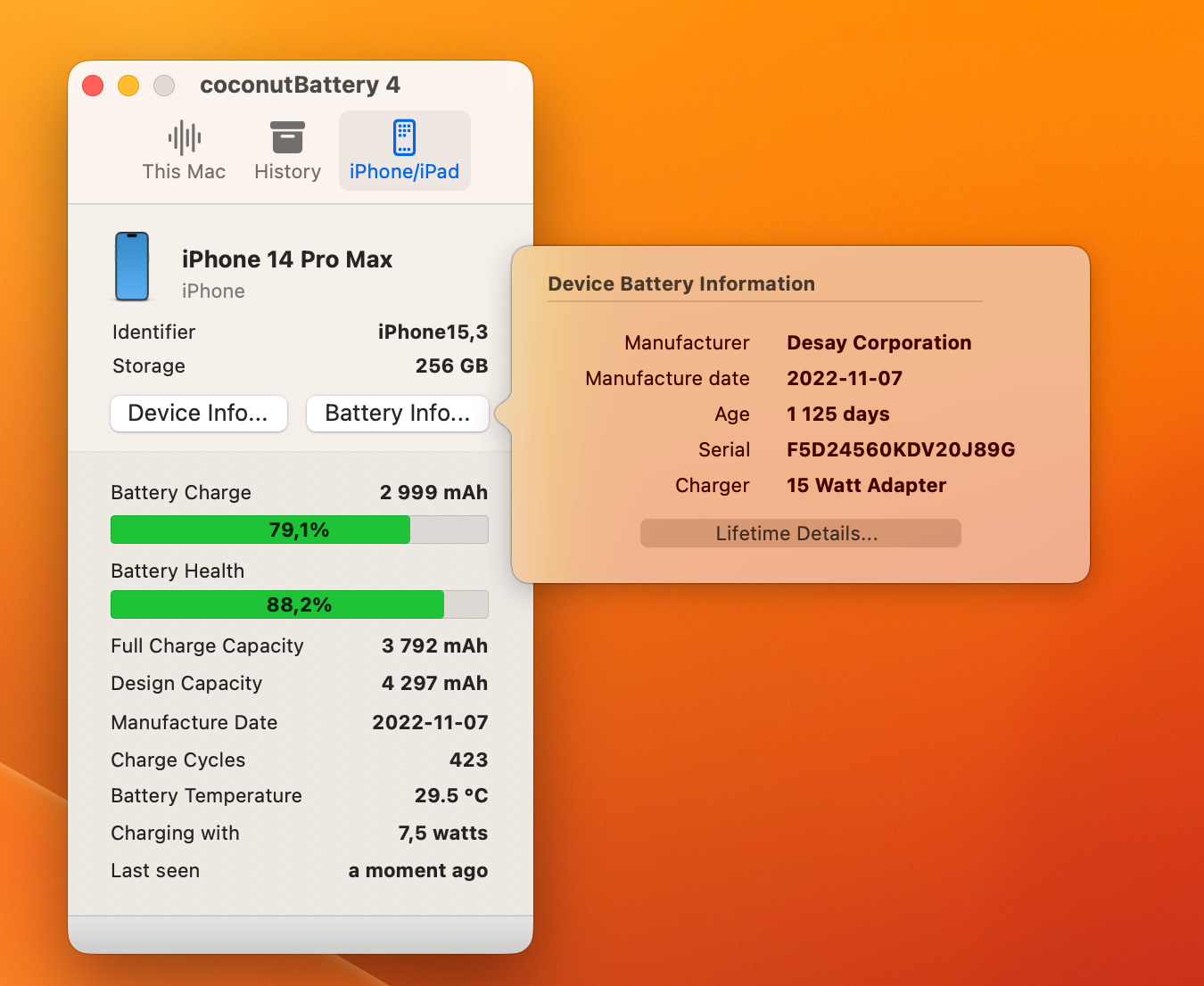The width and height of the screenshot is (1204, 986).
Task: Select the Age value 1 125 days
Action: (x=837, y=415)
